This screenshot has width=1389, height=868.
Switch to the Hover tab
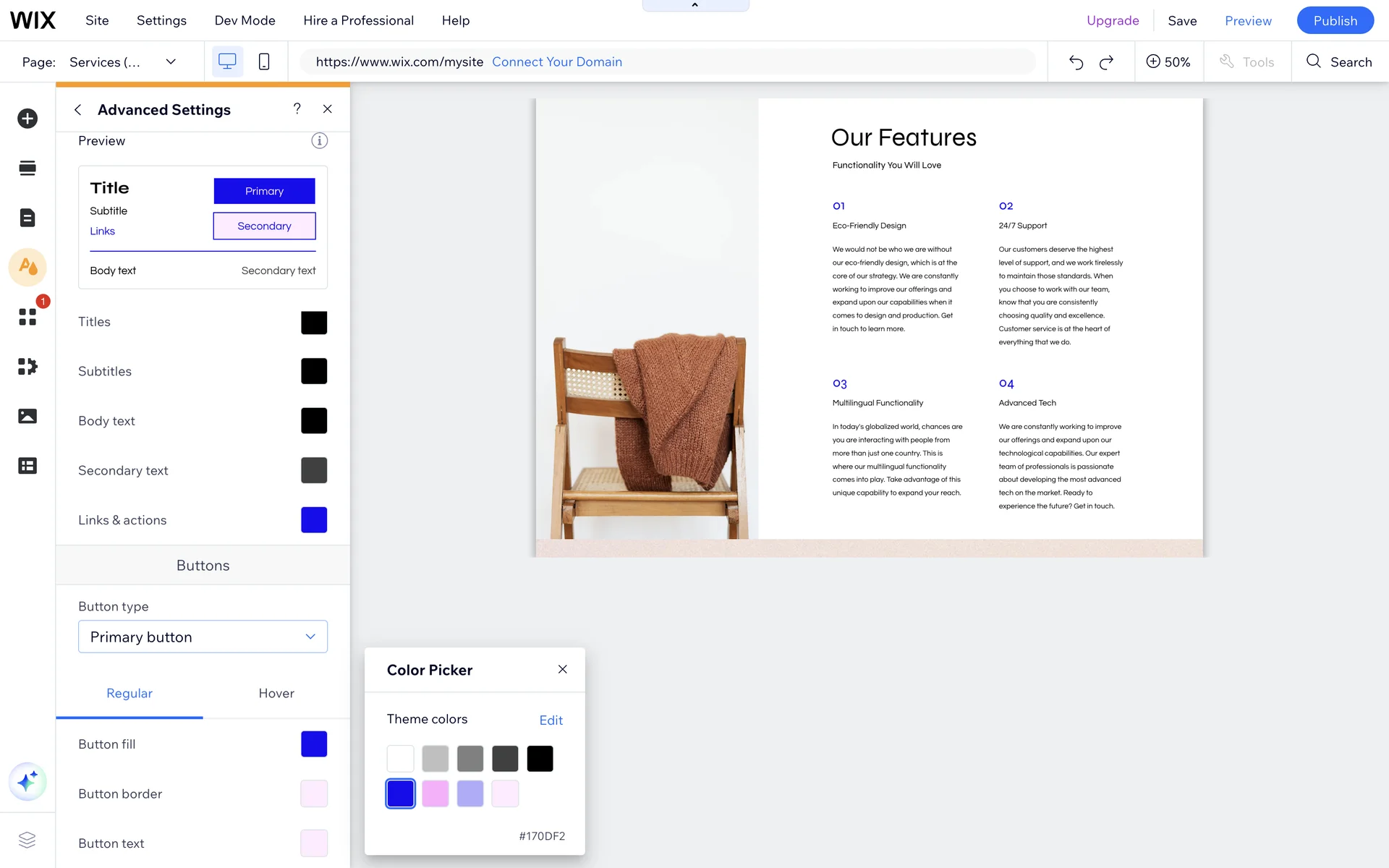[x=276, y=693]
